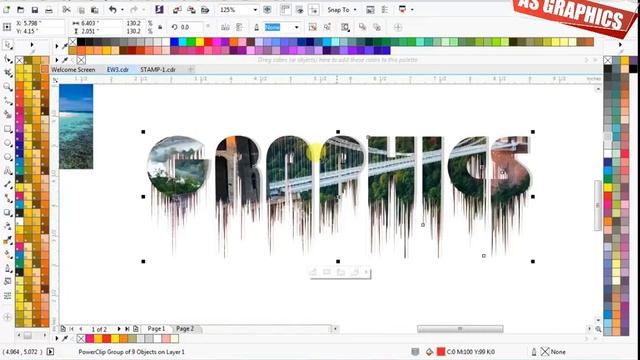Pick black swatch in top palette
The height and width of the screenshot is (360, 640).
[81, 42]
